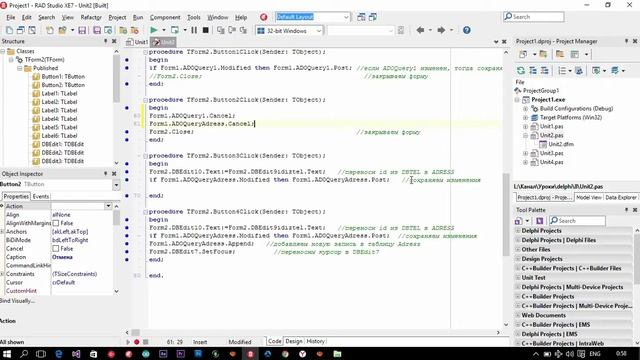Expand the Unit3.pas project node
The width and height of the screenshot is (640, 360).
tap(526, 153)
